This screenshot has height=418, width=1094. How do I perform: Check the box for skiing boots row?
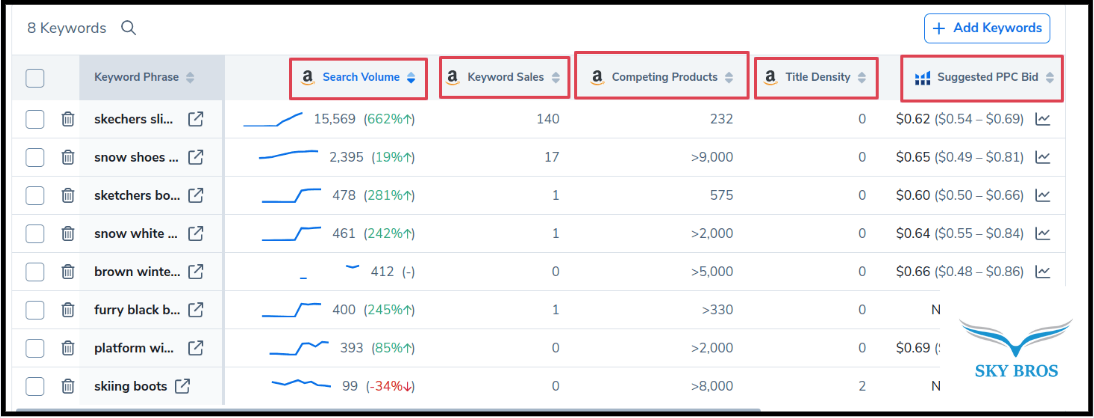point(35,385)
